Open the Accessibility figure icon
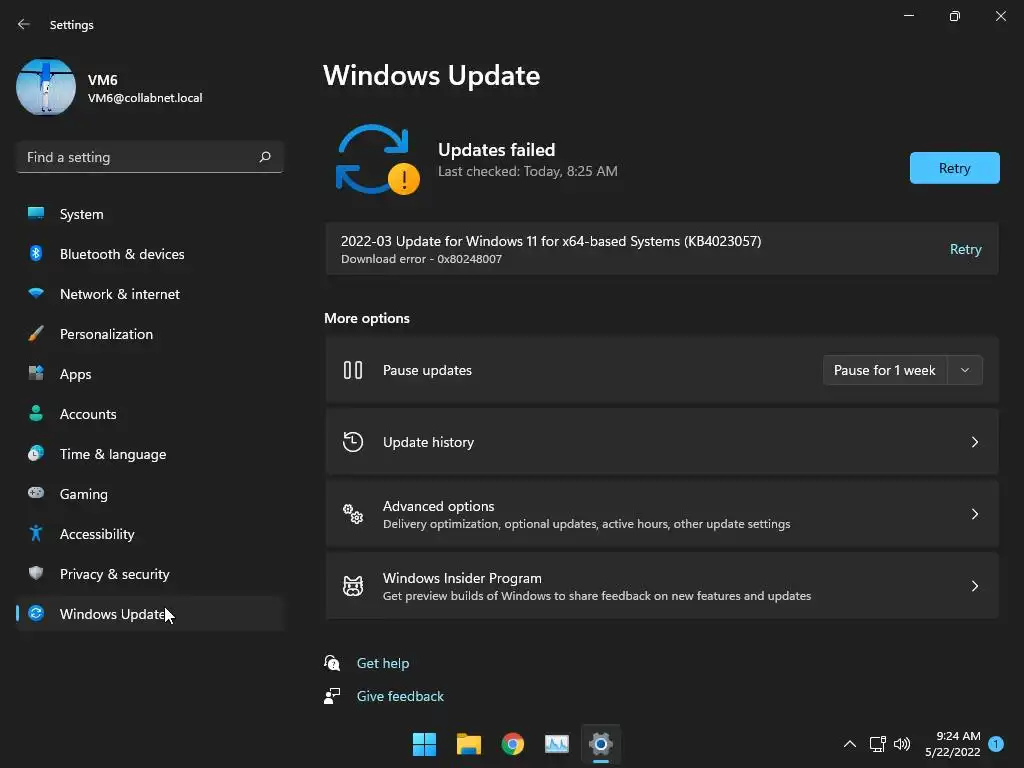This screenshot has width=1024, height=768. click(x=36, y=534)
